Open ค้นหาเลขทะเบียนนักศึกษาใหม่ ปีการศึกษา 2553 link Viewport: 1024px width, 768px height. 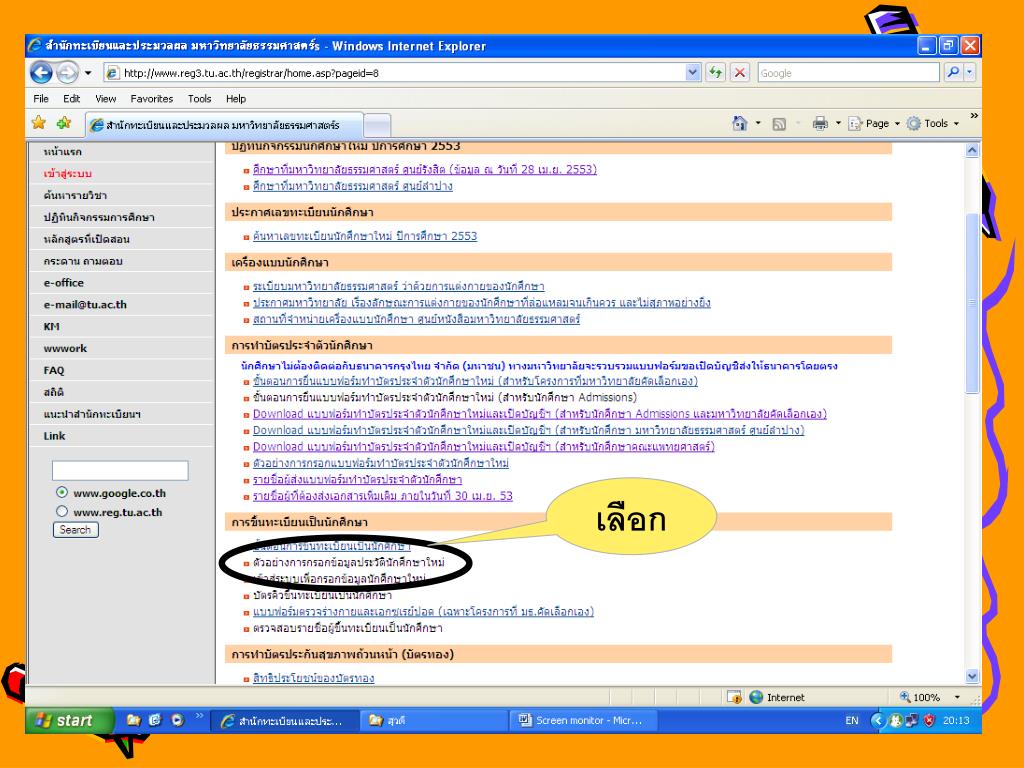click(365, 236)
